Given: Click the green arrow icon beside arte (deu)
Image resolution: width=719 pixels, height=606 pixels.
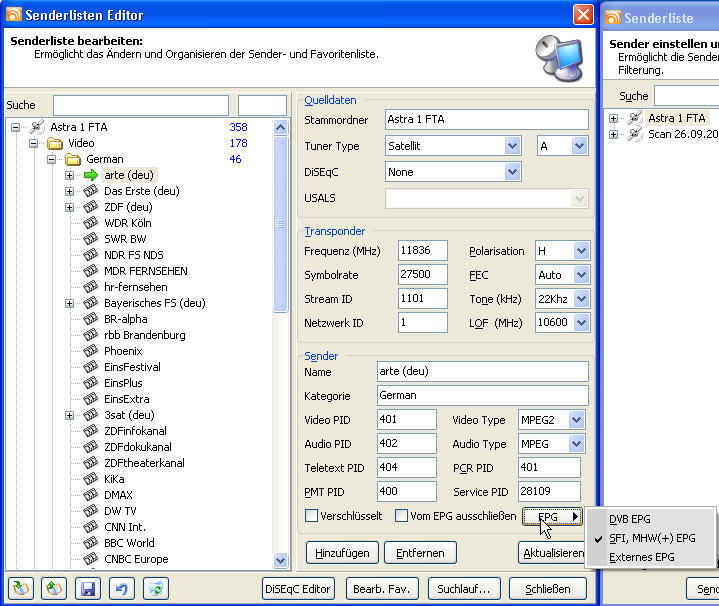Looking at the screenshot, I should (x=91, y=175).
